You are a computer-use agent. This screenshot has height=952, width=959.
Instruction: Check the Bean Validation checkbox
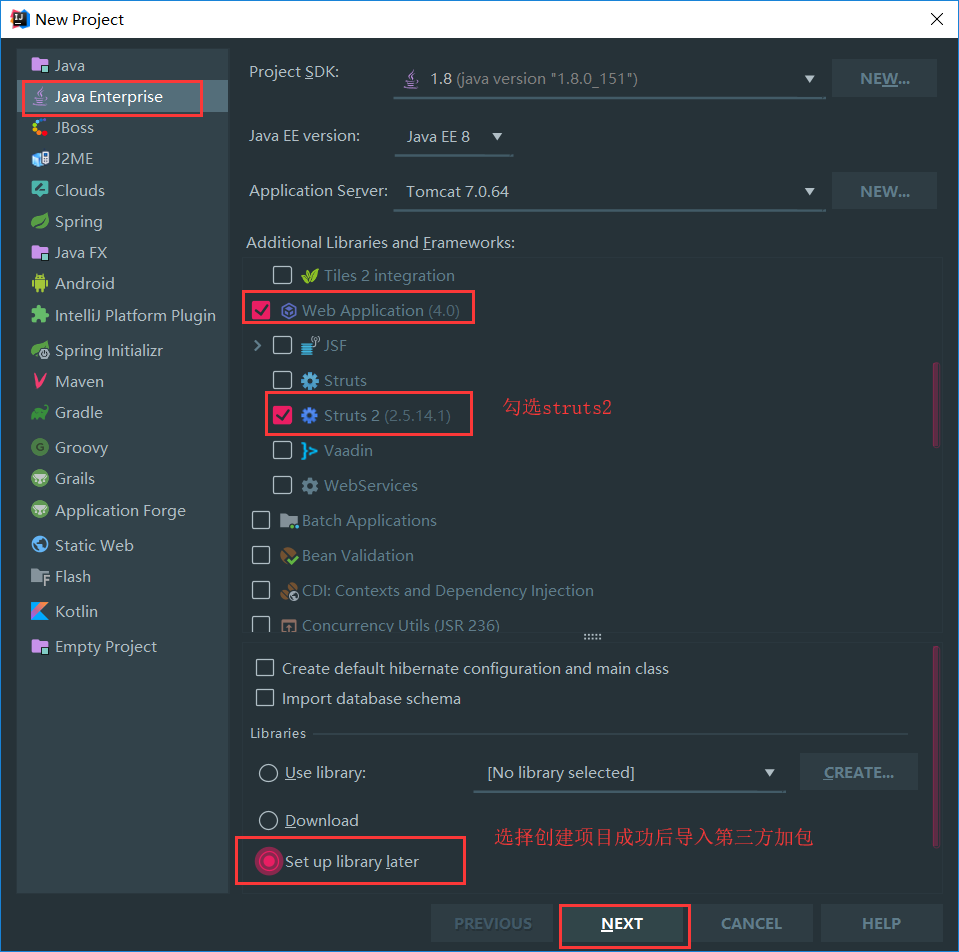pyautogui.click(x=261, y=555)
